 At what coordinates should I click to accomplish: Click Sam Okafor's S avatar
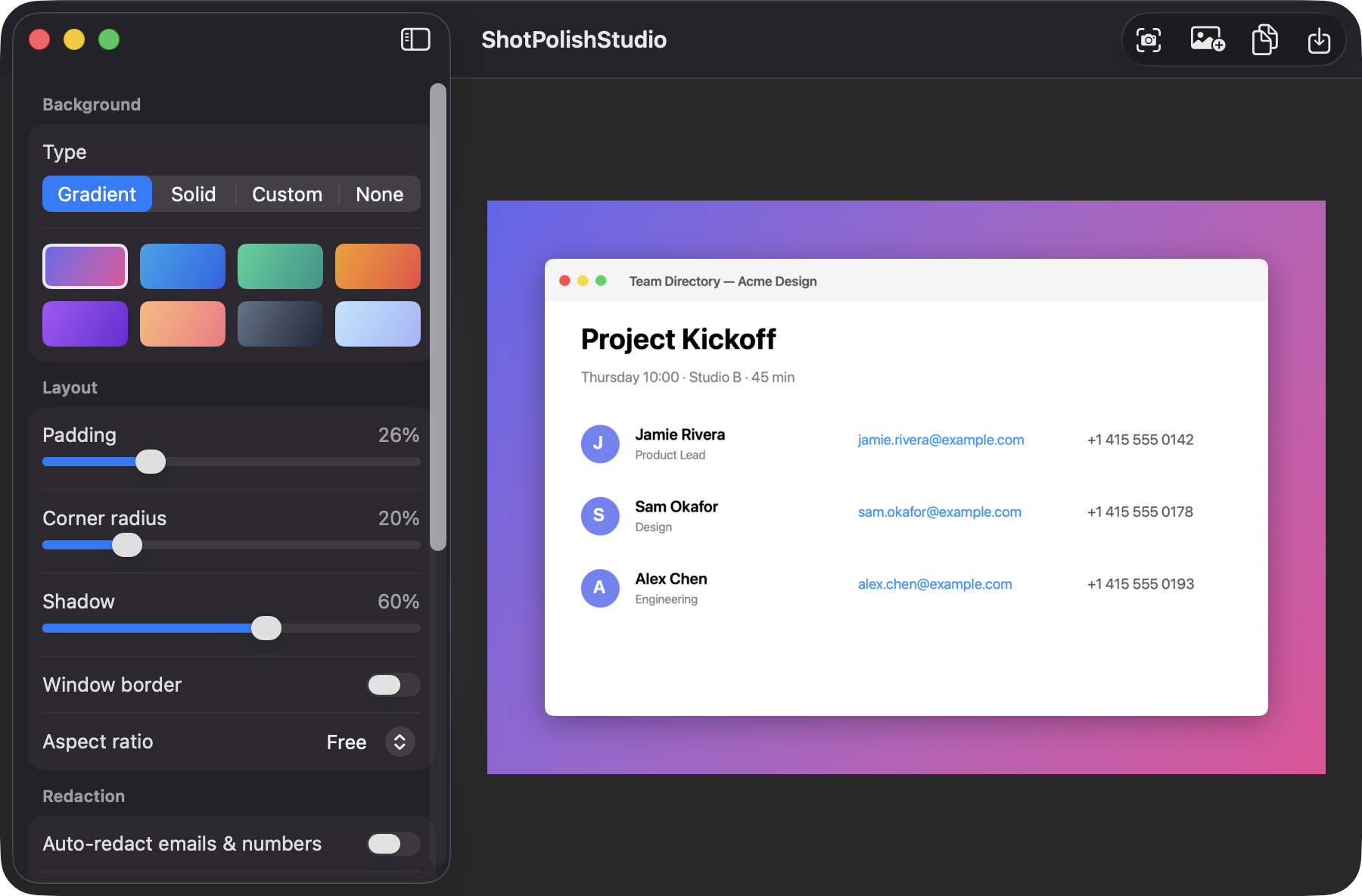(600, 515)
